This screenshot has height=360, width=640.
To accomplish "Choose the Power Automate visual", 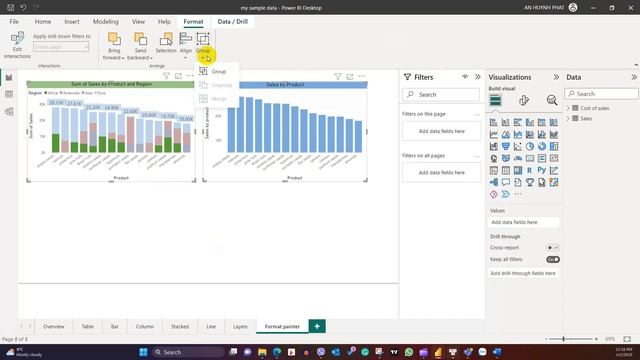I will 506,194.
